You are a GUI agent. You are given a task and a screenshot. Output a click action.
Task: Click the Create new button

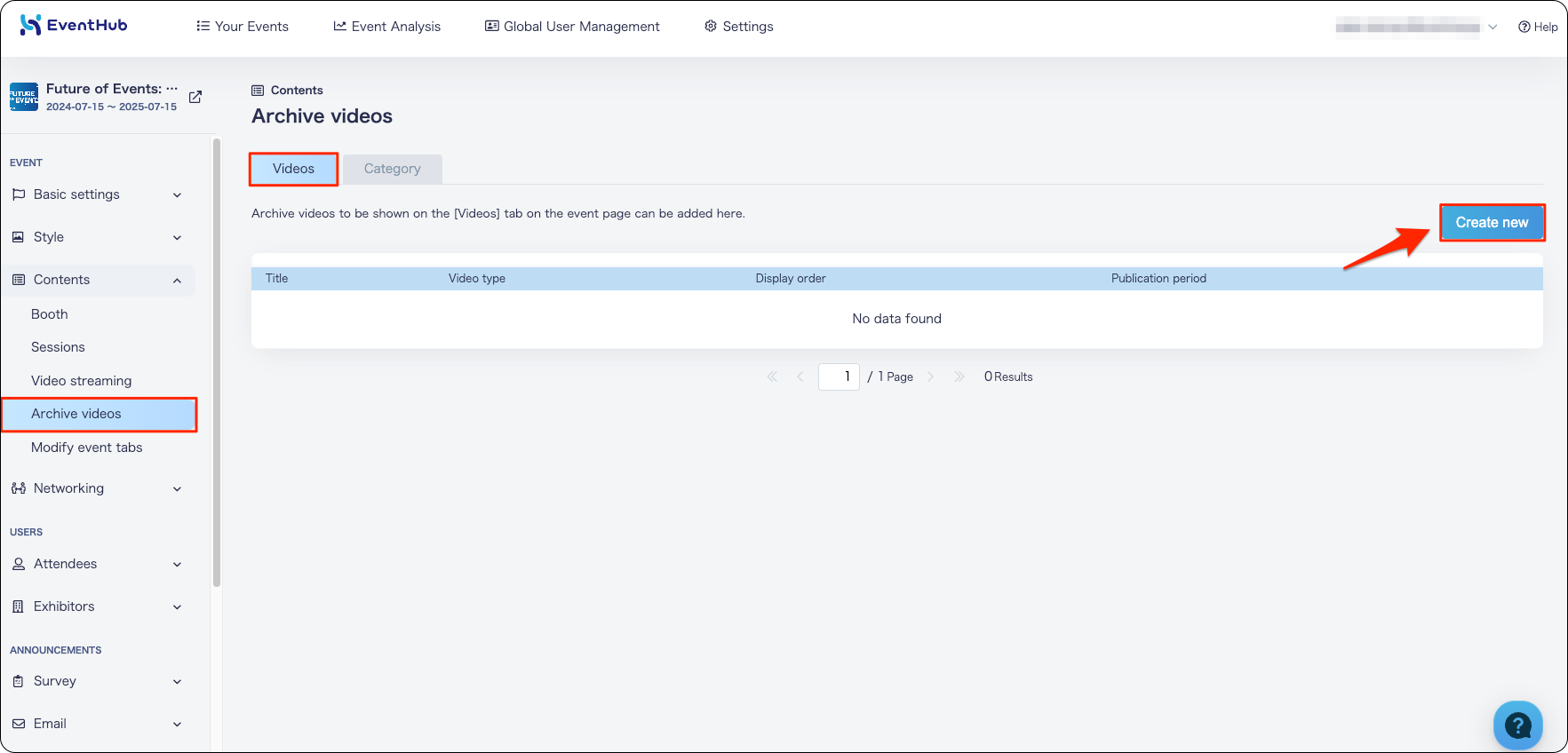pyautogui.click(x=1492, y=222)
